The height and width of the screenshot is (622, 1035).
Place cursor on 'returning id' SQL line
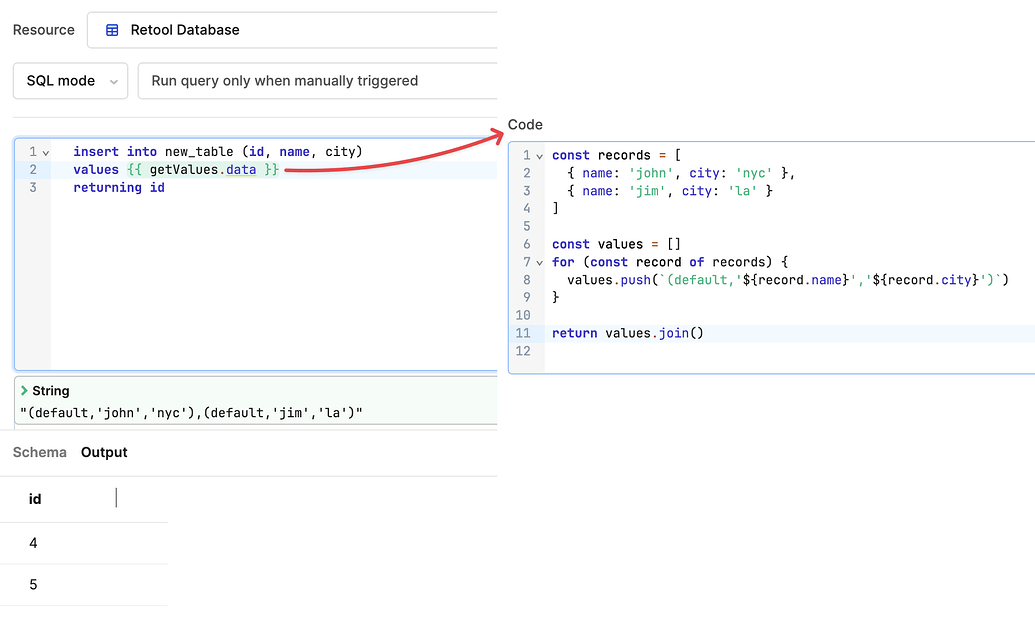pyautogui.click(x=119, y=188)
